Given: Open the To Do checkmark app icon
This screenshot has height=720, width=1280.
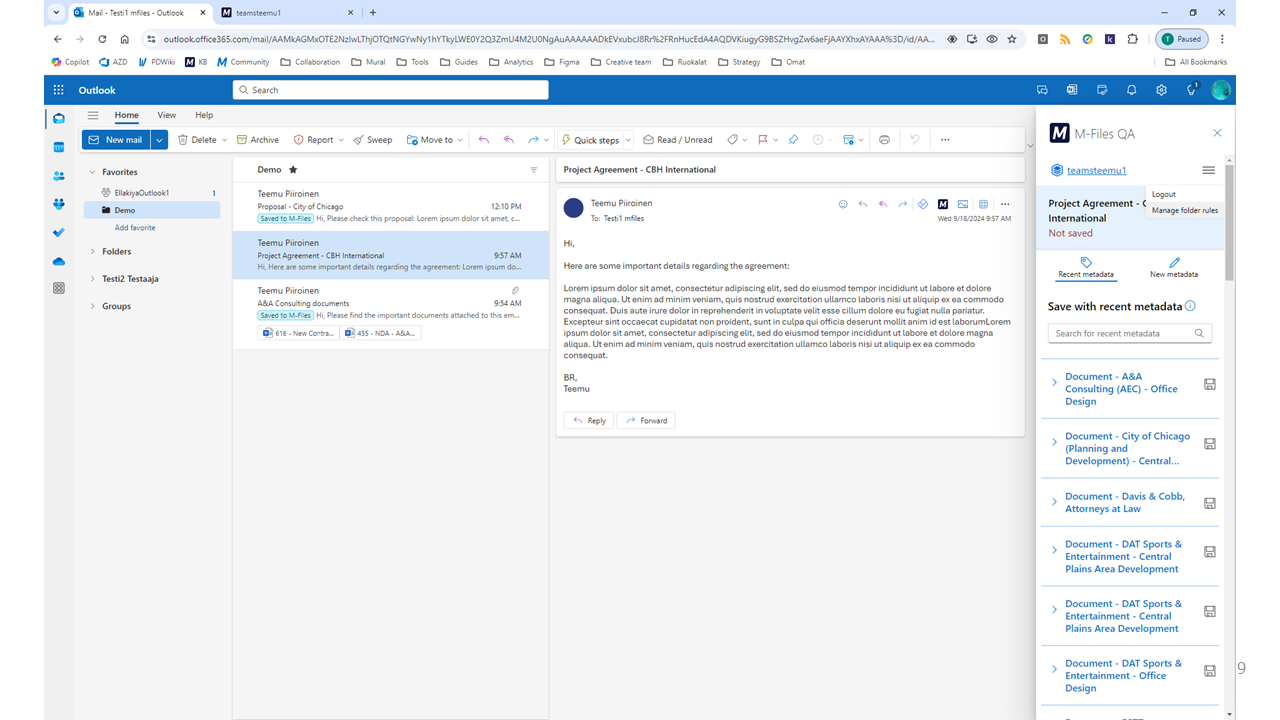Looking at the screenshot, I should pos(59,232).
